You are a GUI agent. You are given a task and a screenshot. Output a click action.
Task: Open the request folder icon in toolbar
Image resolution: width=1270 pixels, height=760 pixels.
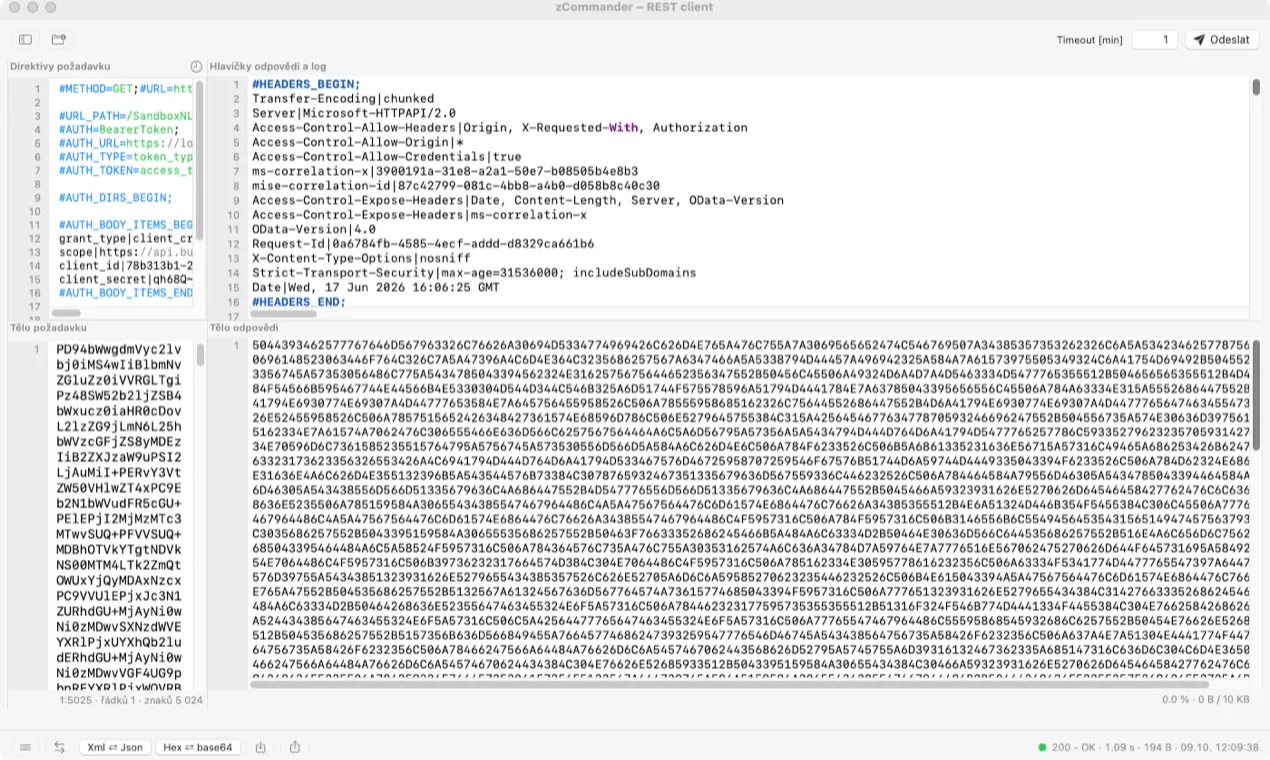click(59, 40)
